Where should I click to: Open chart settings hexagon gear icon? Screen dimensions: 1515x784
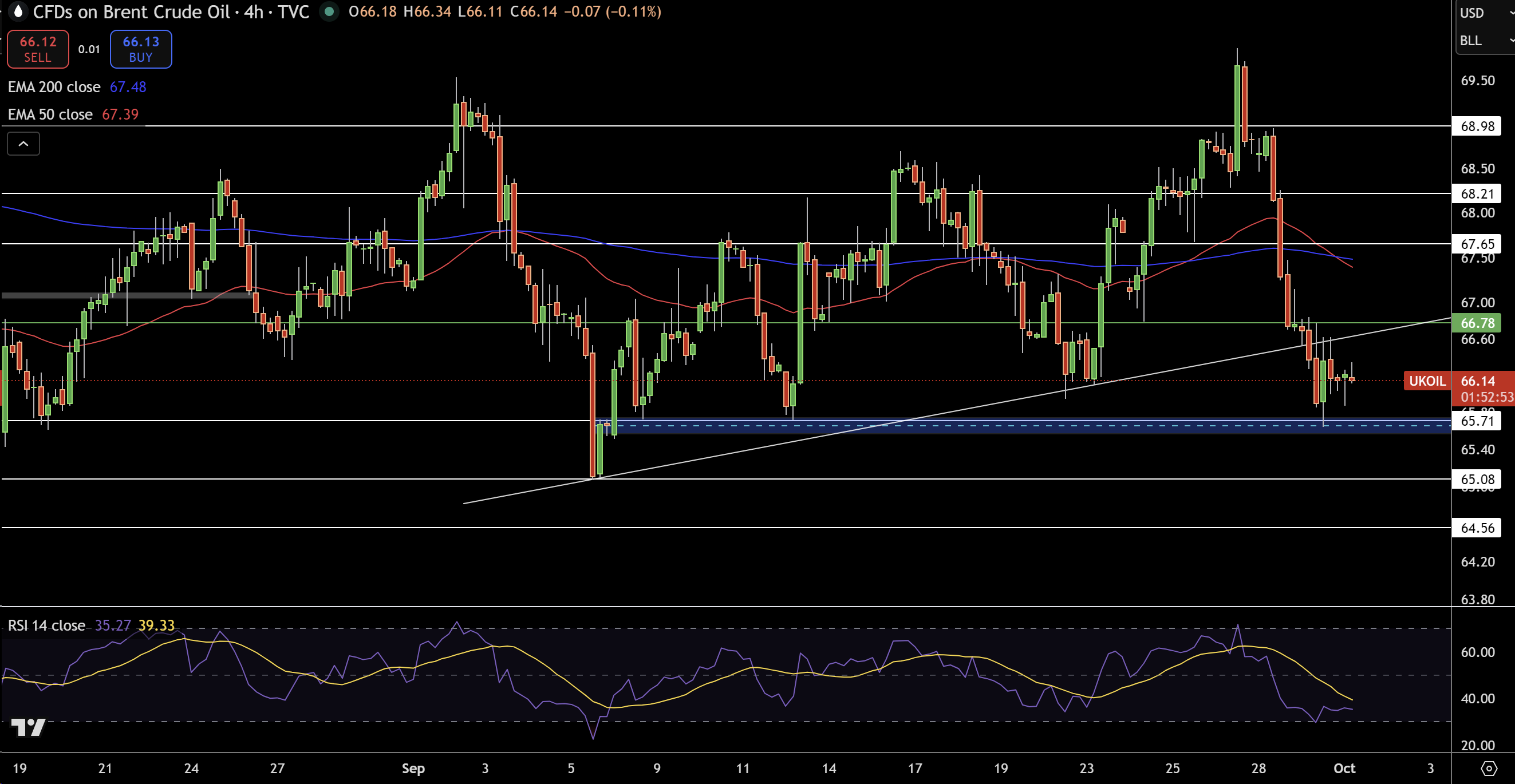click(1489, 768)
